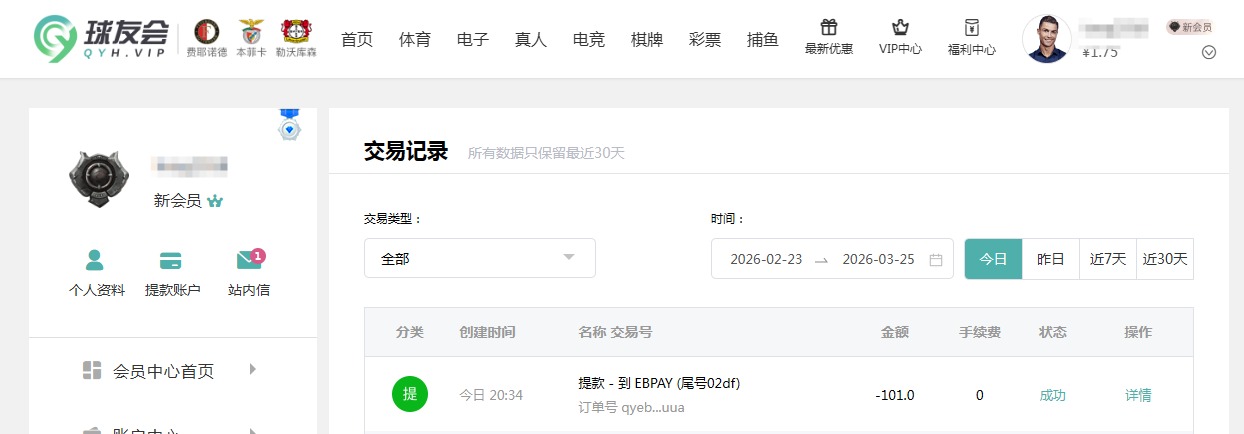The image size is (1244, 434).
Task: Select the 近7天 time filter
Action: [1108, 259]
